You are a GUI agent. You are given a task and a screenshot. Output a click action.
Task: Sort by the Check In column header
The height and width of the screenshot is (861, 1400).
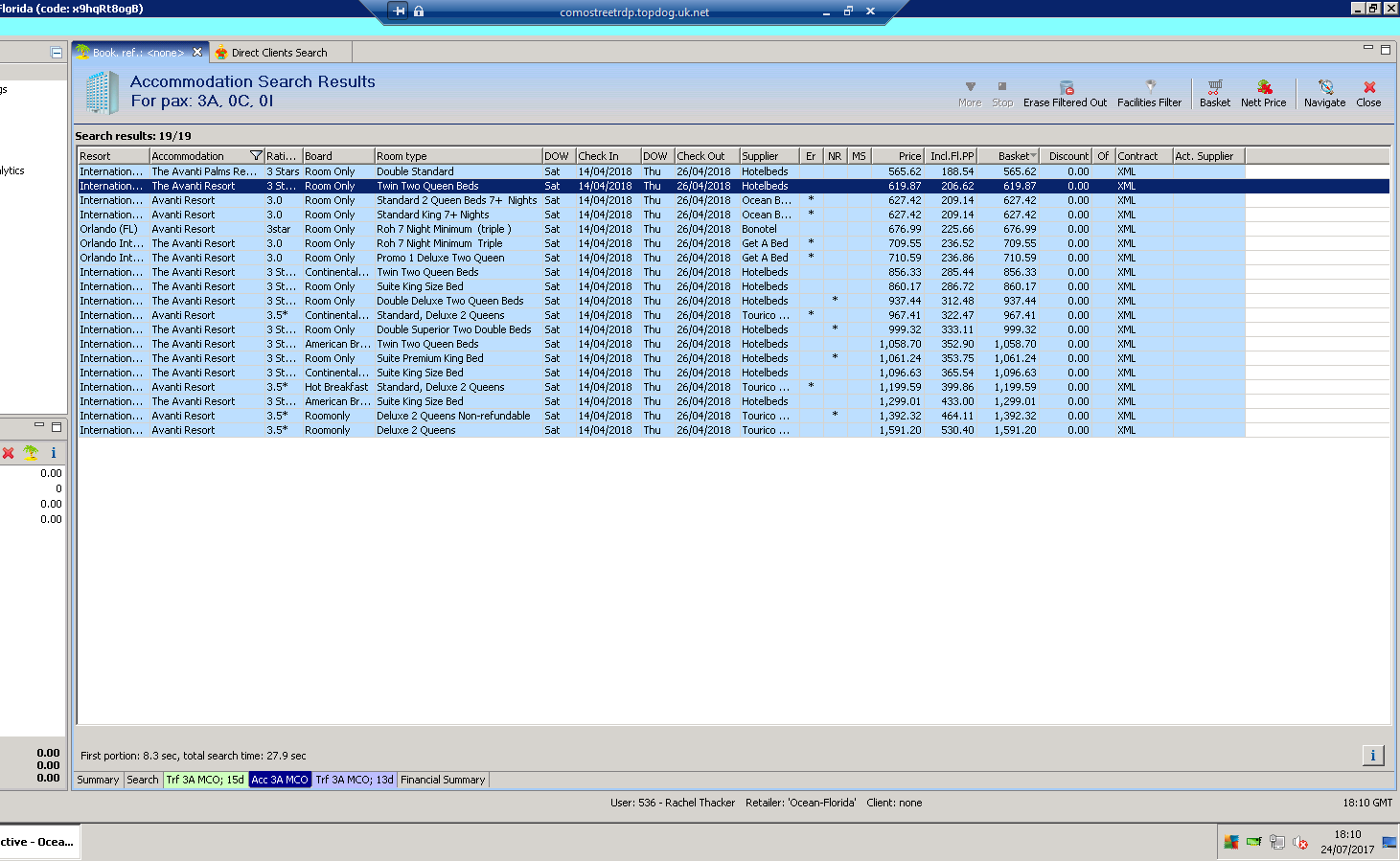[608, 156]
